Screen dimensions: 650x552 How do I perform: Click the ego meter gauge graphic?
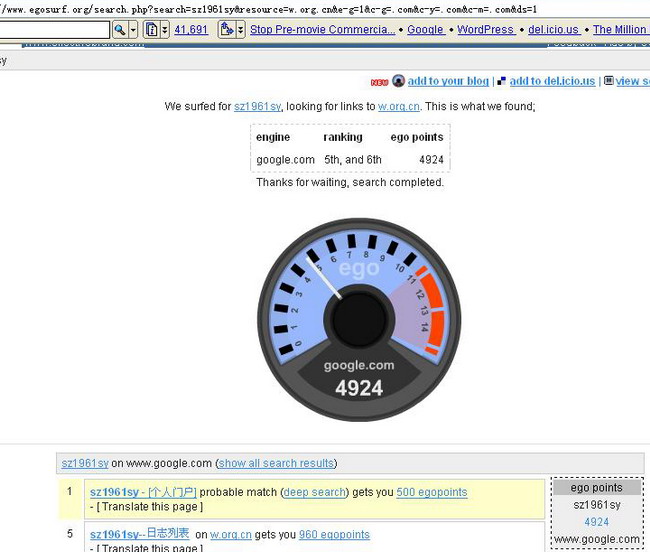pyautogui.click(x=358, y=320)
